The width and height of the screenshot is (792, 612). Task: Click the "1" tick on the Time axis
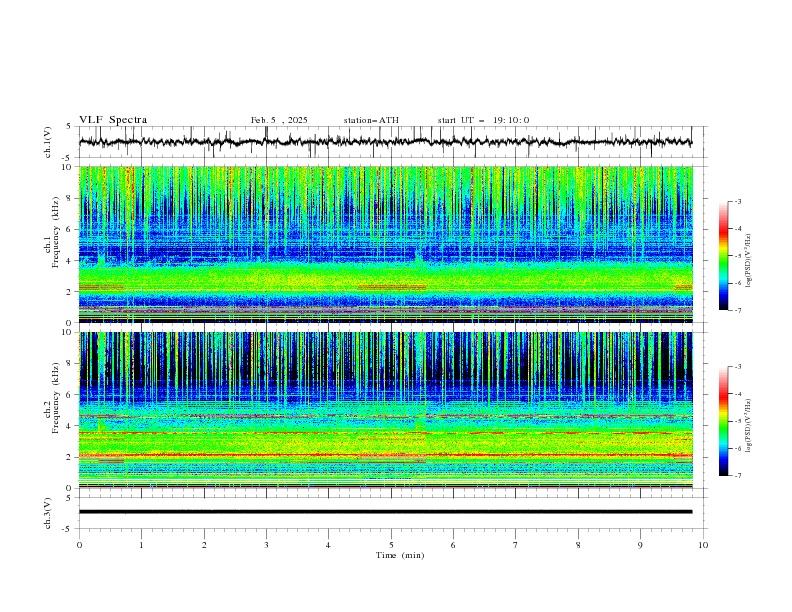tap(141, 545)
